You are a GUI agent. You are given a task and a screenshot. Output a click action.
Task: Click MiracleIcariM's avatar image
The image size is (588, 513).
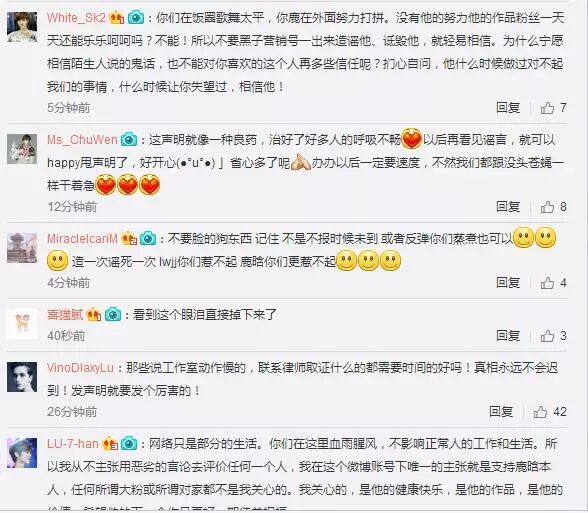[x=22, y=248]
